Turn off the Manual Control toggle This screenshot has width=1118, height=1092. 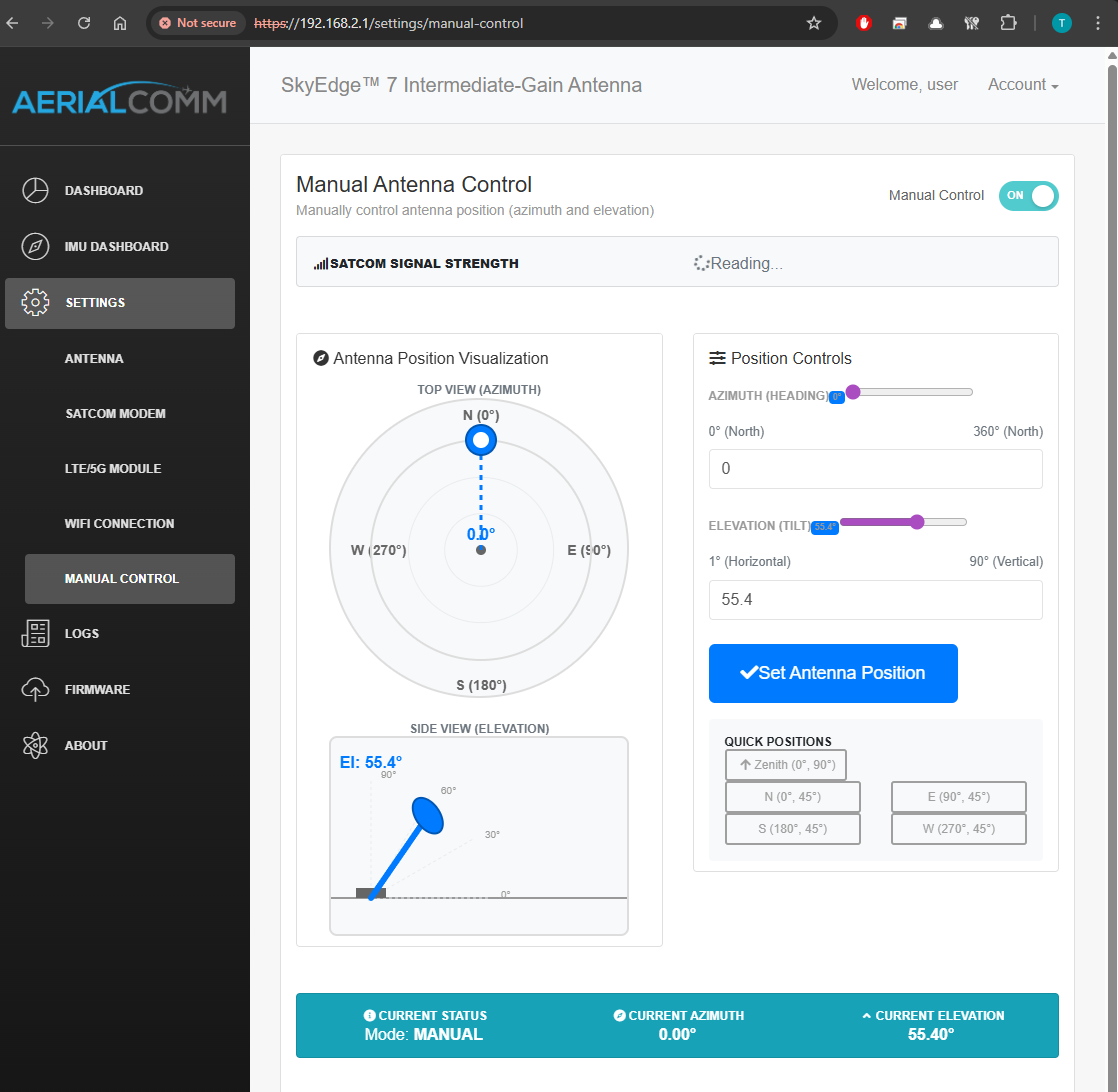[x=1028, y=195]
